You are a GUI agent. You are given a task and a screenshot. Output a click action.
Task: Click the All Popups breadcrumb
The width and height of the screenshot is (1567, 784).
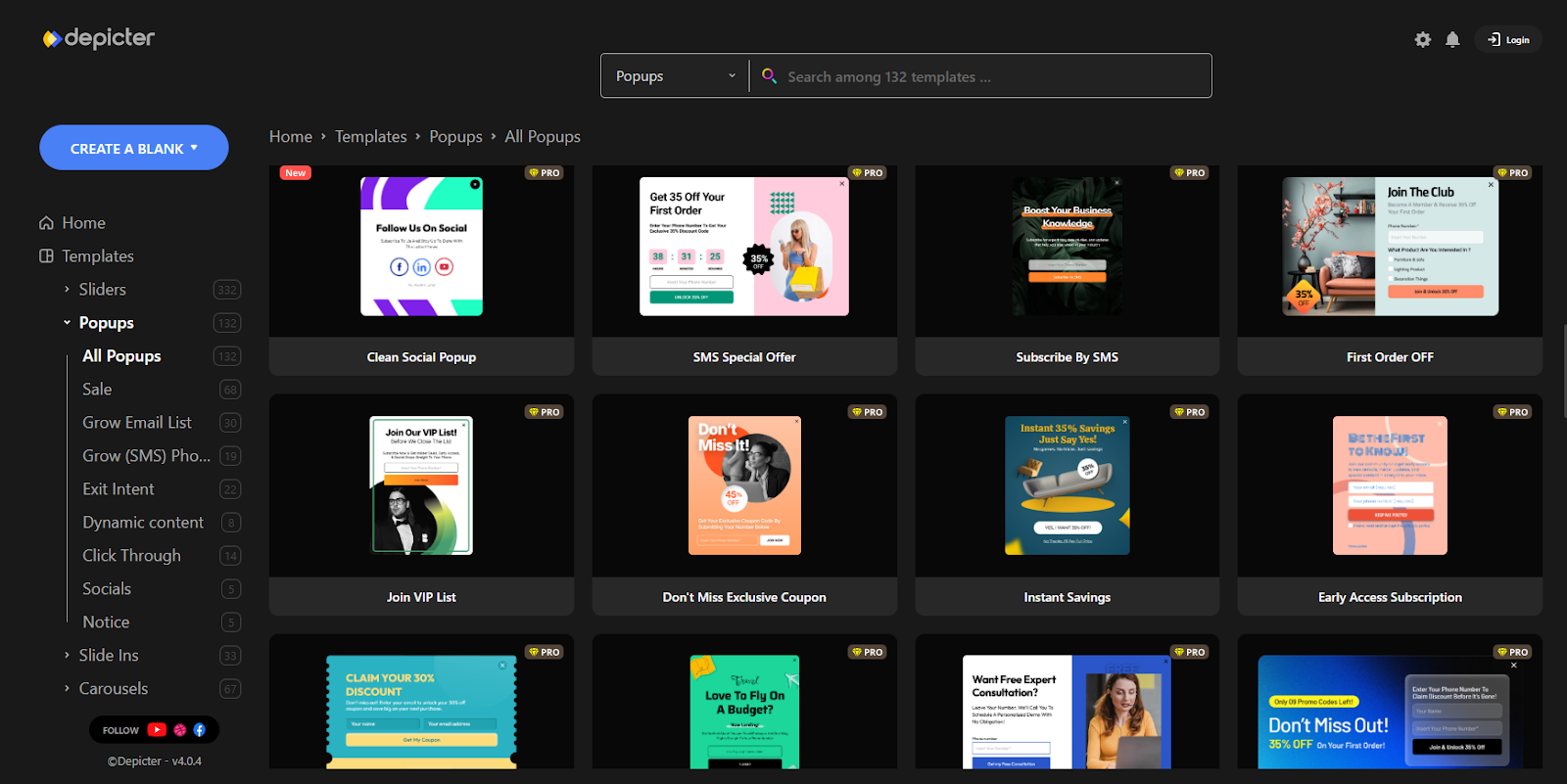tap(543, 136)
